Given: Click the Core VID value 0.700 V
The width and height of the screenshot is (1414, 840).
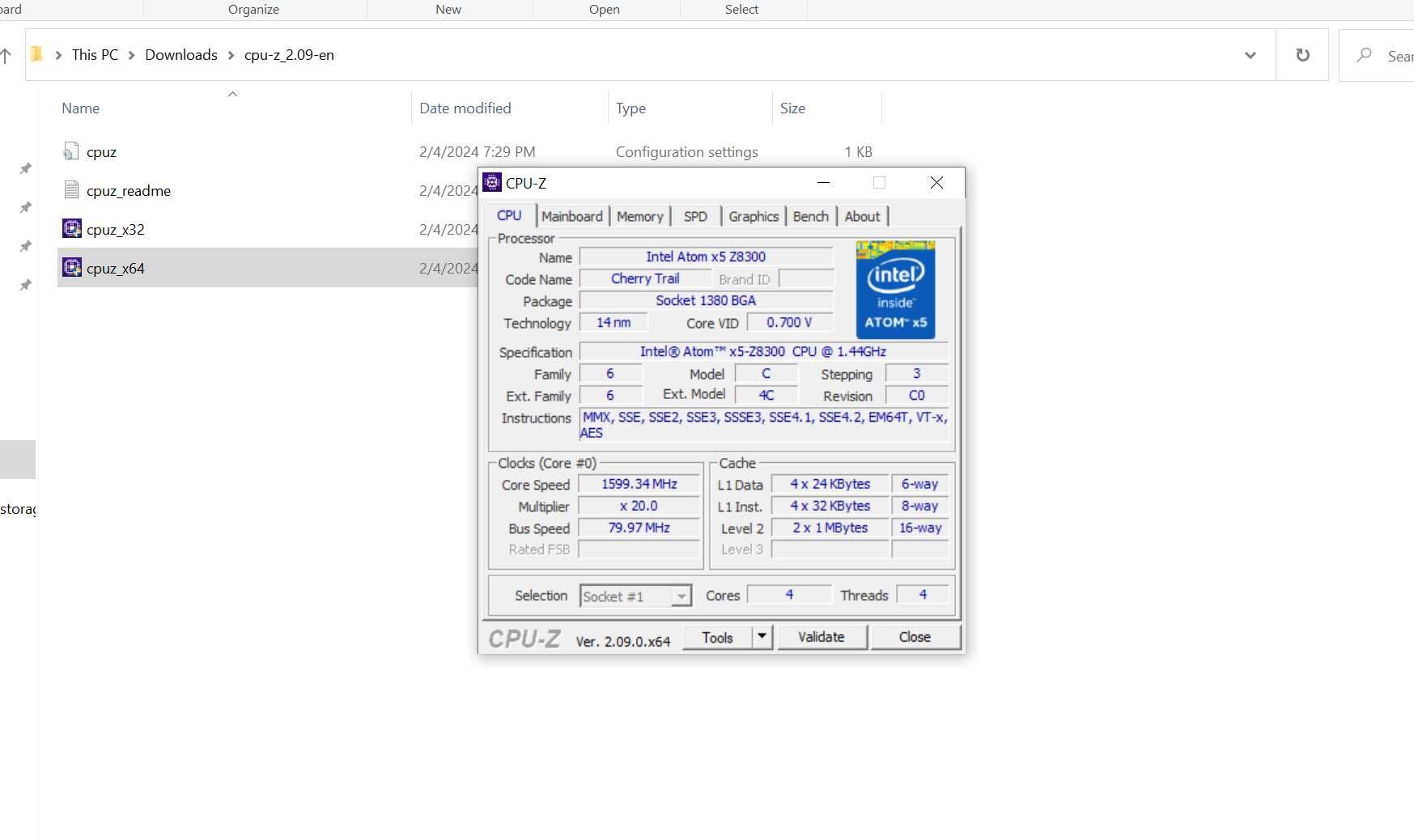Looking at the screenshot, I should point(789,322).
